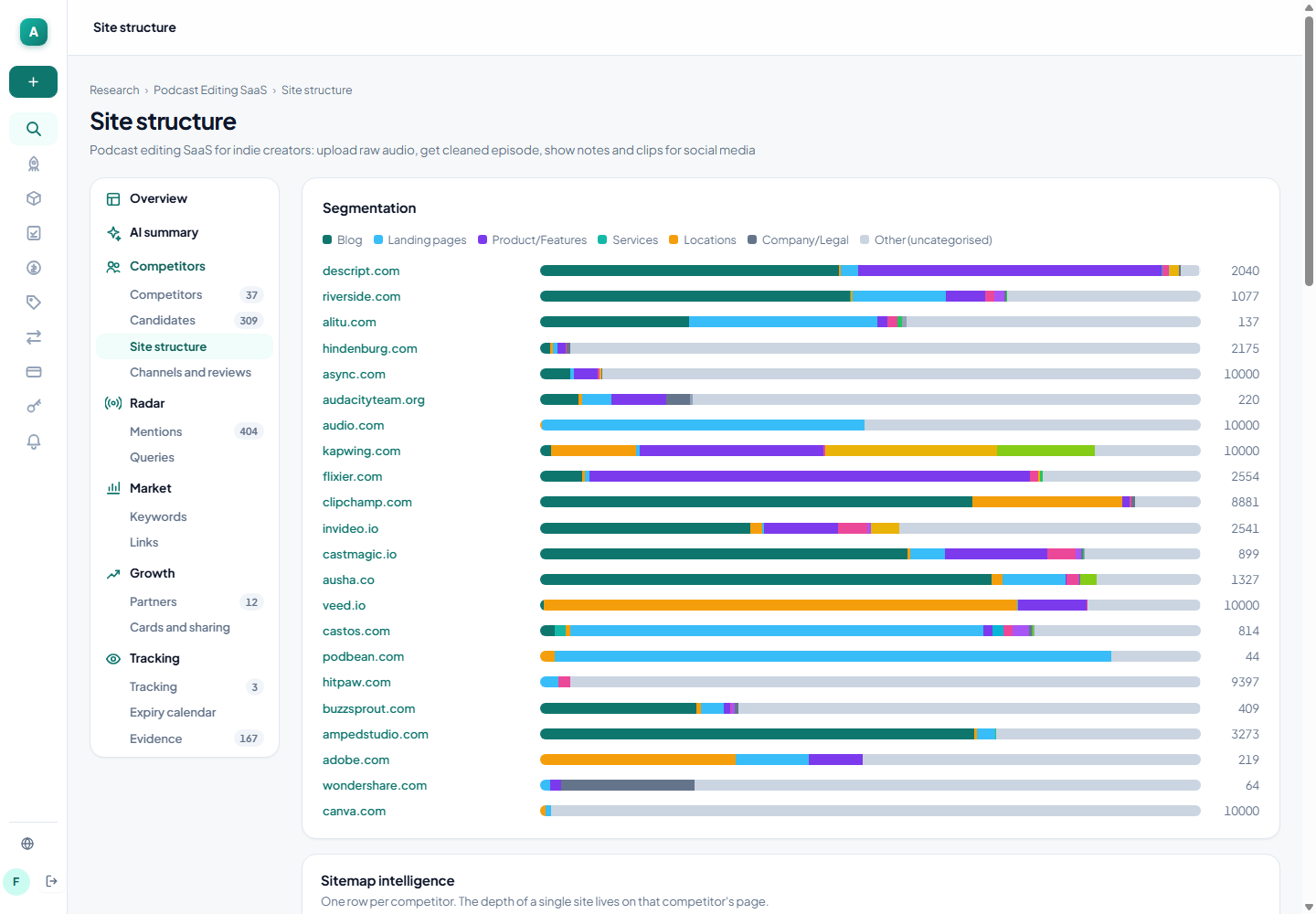Click the A workspace logo

[x=34, y=32]
